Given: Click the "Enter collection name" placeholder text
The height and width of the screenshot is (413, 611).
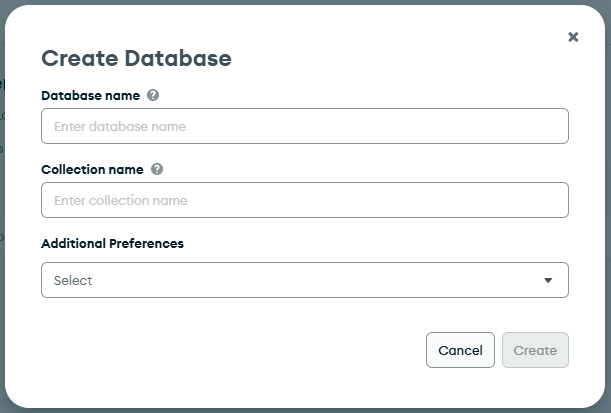Looking at the screenshot, I should (x=121, y=201).
